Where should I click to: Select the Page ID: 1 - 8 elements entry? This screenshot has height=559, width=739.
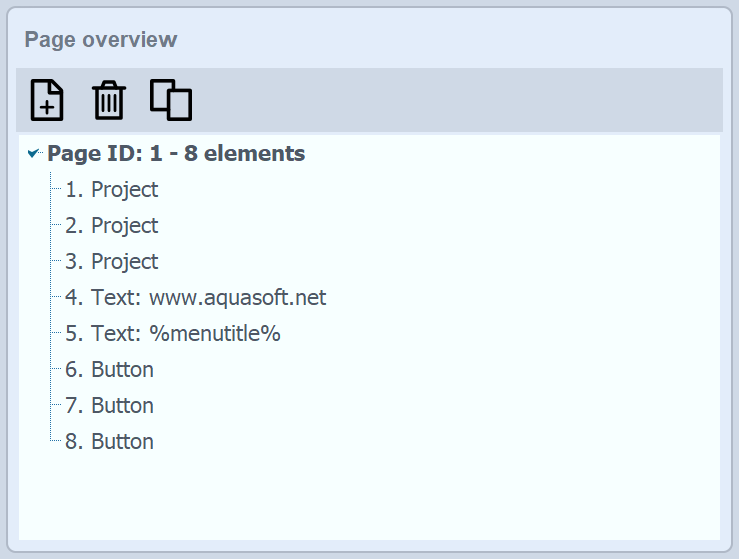tap(176, 154)
